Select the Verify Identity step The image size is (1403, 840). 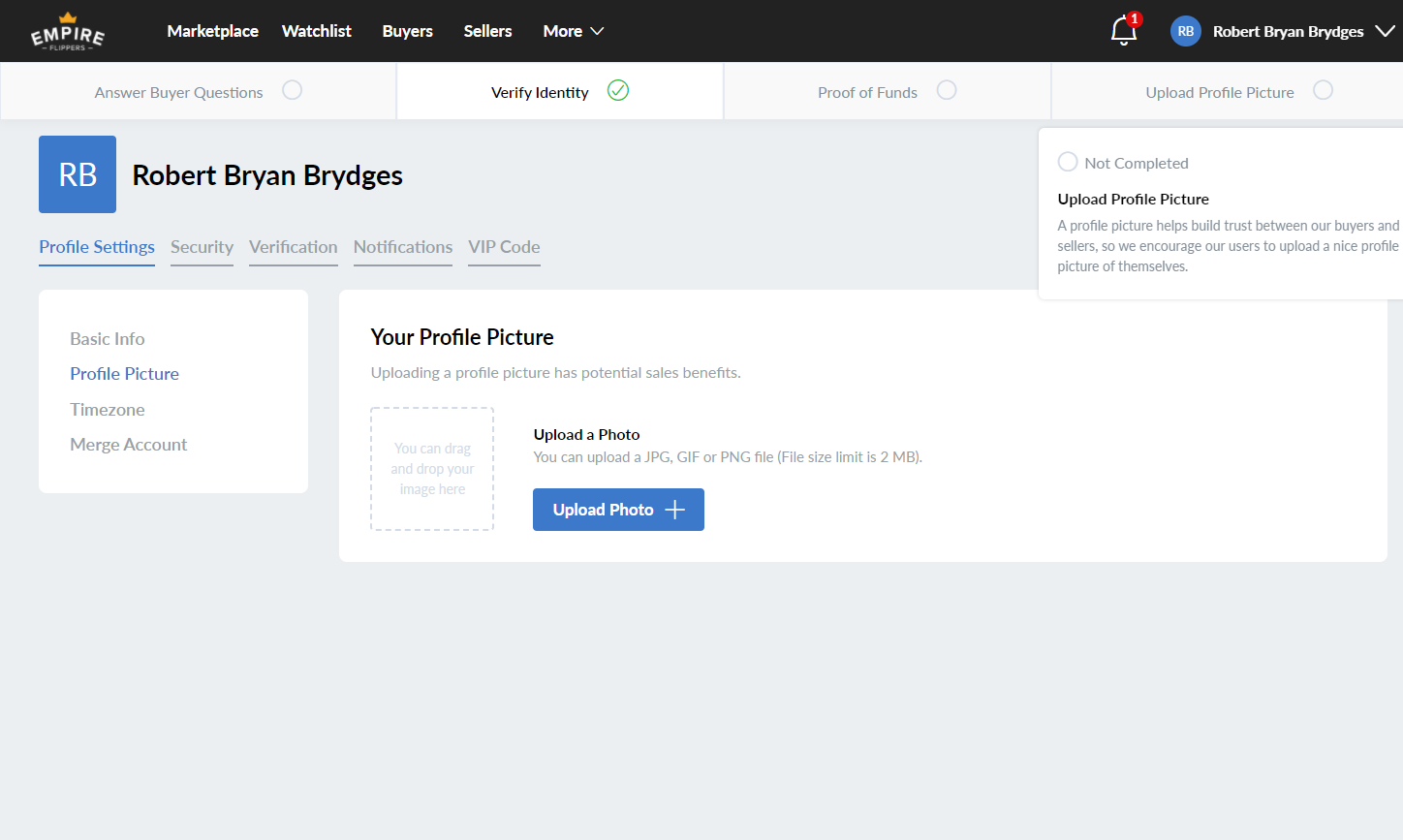click(560, 91)
